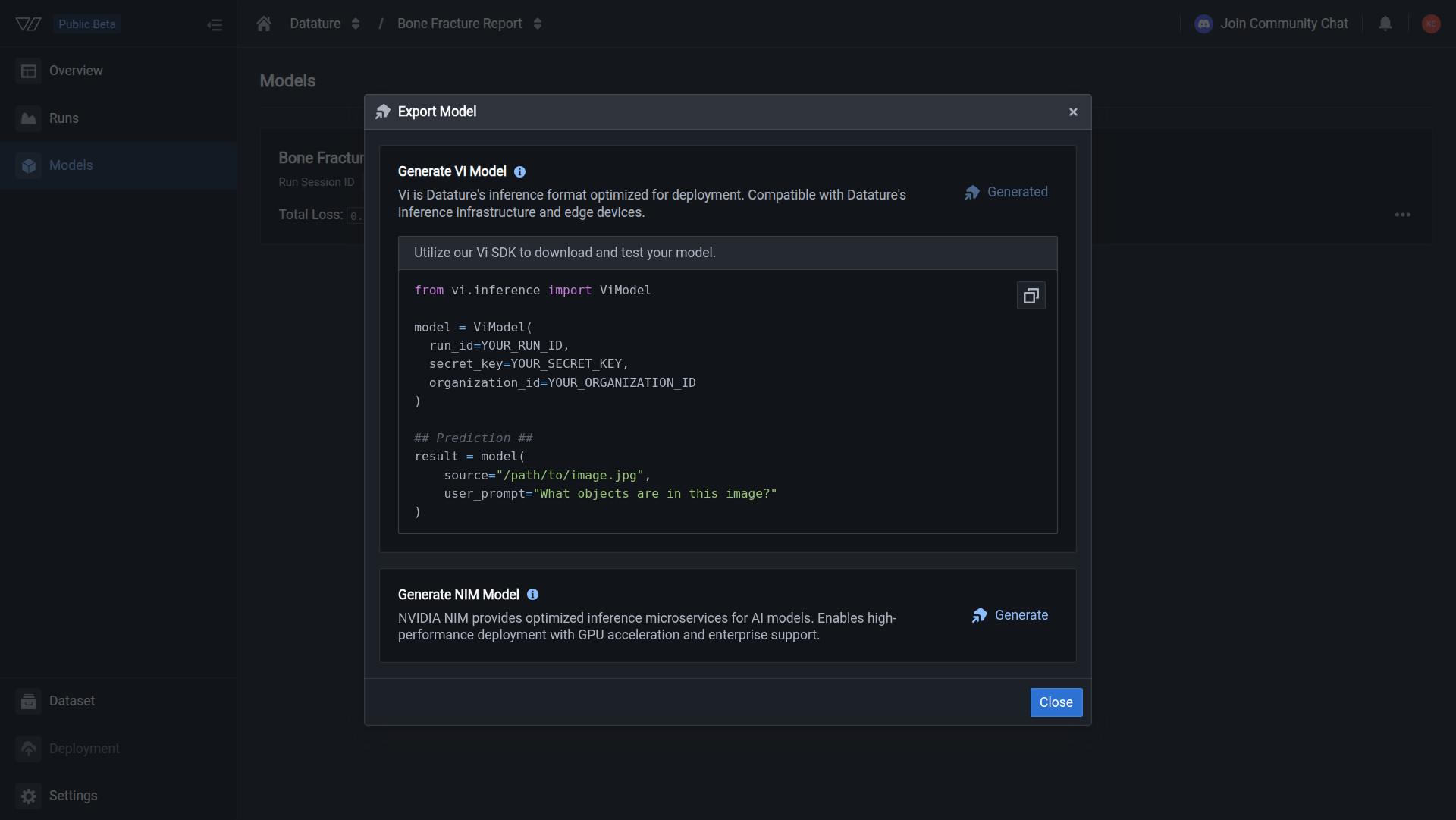Click the Public Beta badge
The image size is (1456, 820).
pyautogui.click(x=87, y=24)
